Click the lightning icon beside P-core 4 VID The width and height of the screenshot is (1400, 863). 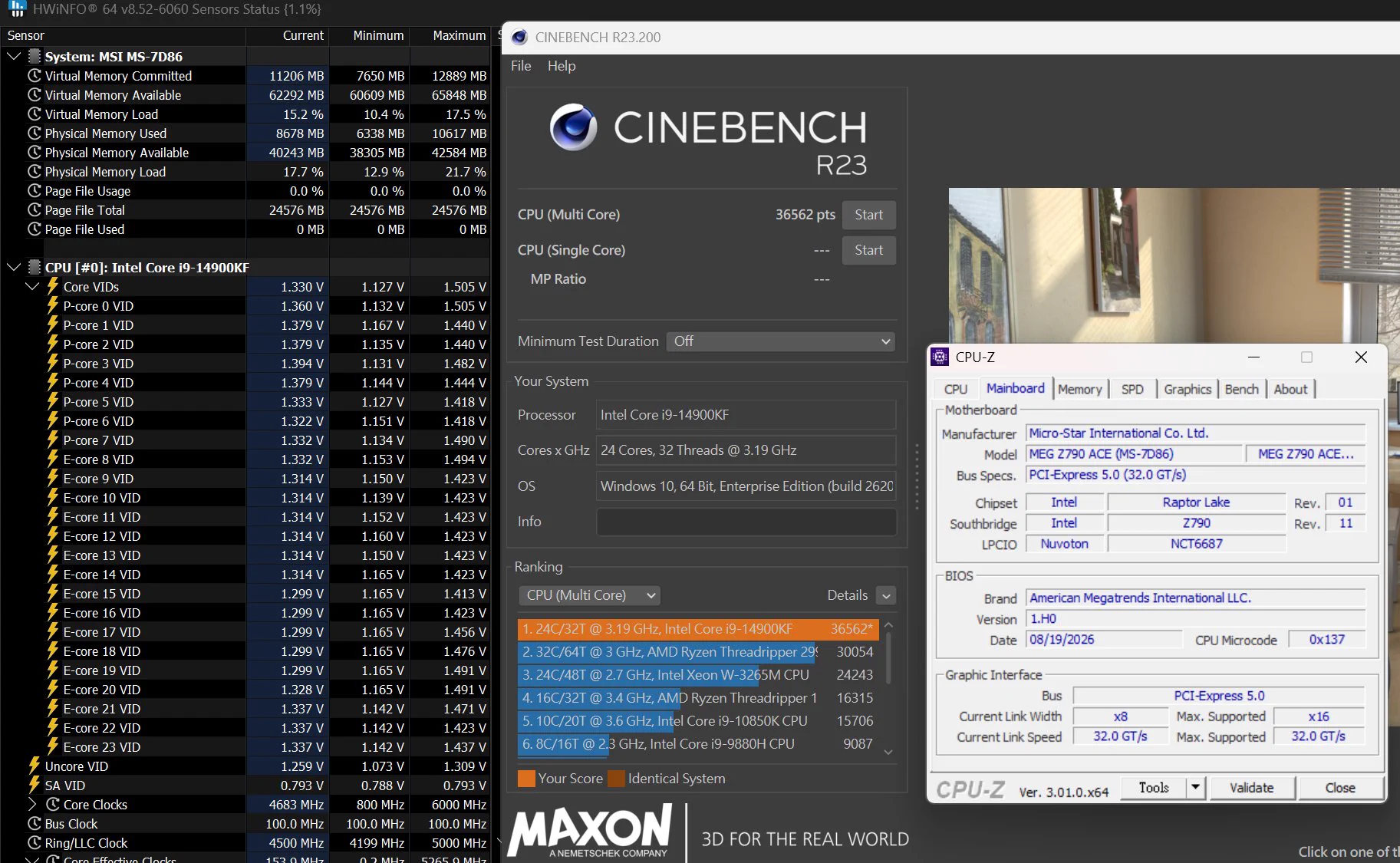[53, 382]
